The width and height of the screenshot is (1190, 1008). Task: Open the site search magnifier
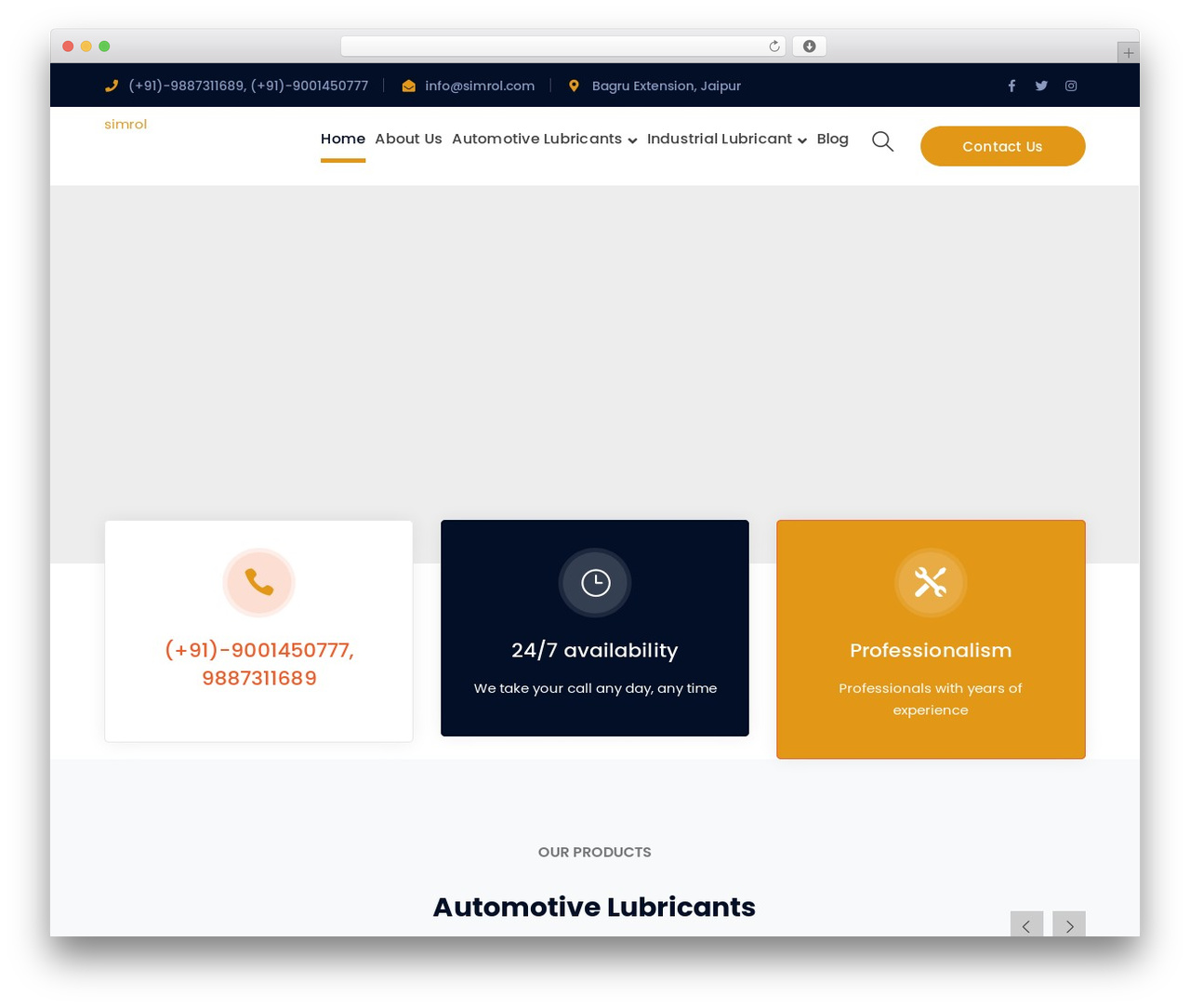click(x=882, y=141)
